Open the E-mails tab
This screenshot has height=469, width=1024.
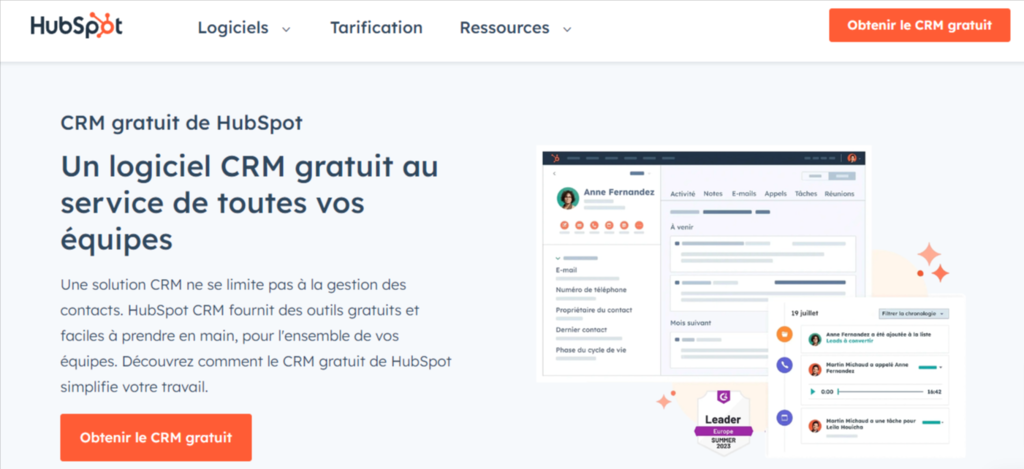[x=744, y=193]
